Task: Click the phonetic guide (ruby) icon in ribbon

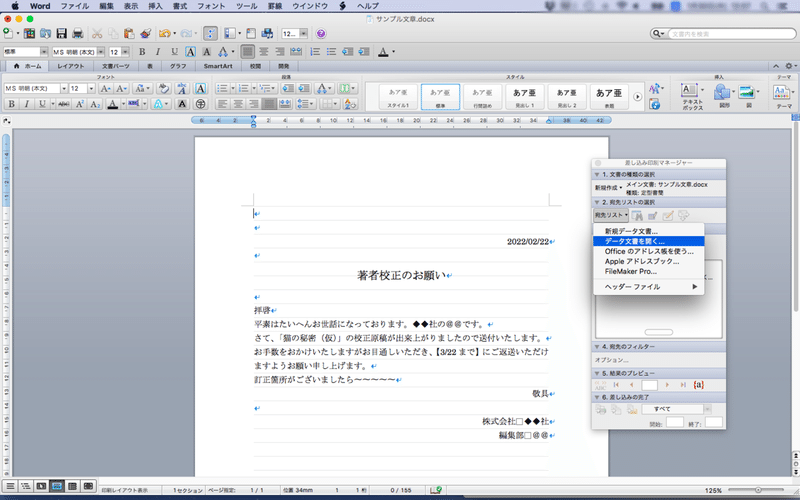Action: click(182, 88)
